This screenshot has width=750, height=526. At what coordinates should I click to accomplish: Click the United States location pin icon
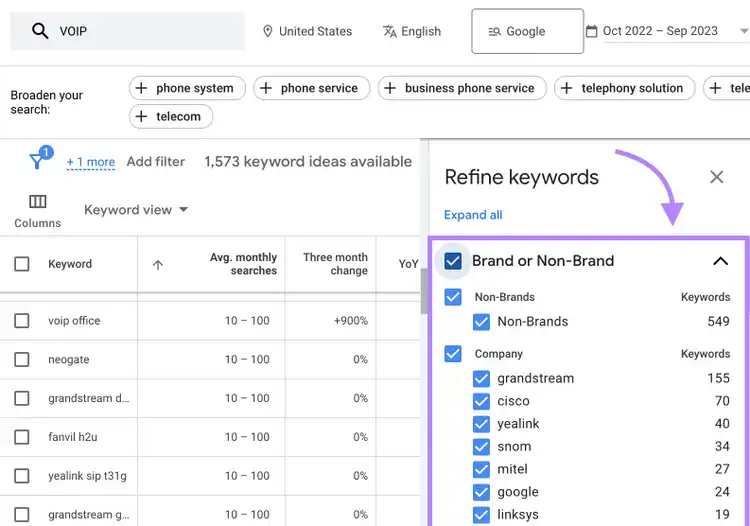[268, 32]
